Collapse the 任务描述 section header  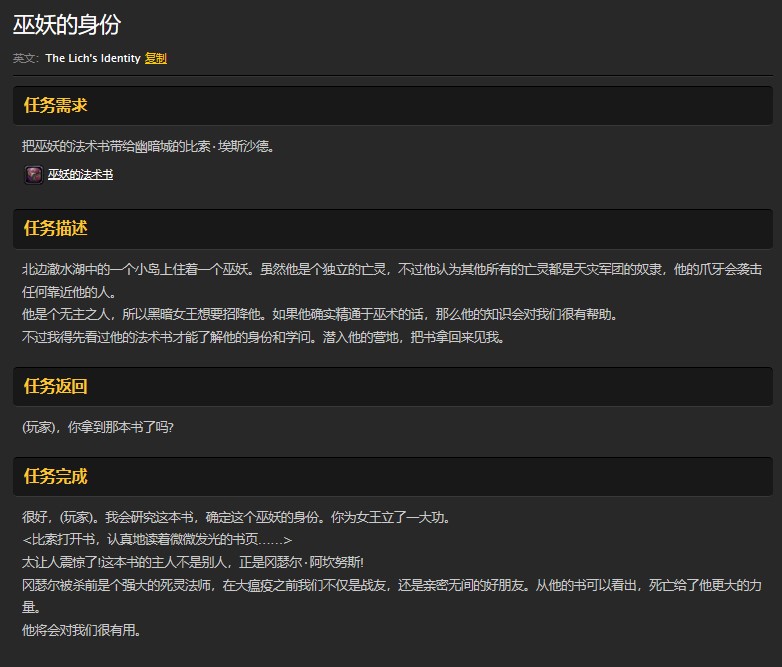56,228
